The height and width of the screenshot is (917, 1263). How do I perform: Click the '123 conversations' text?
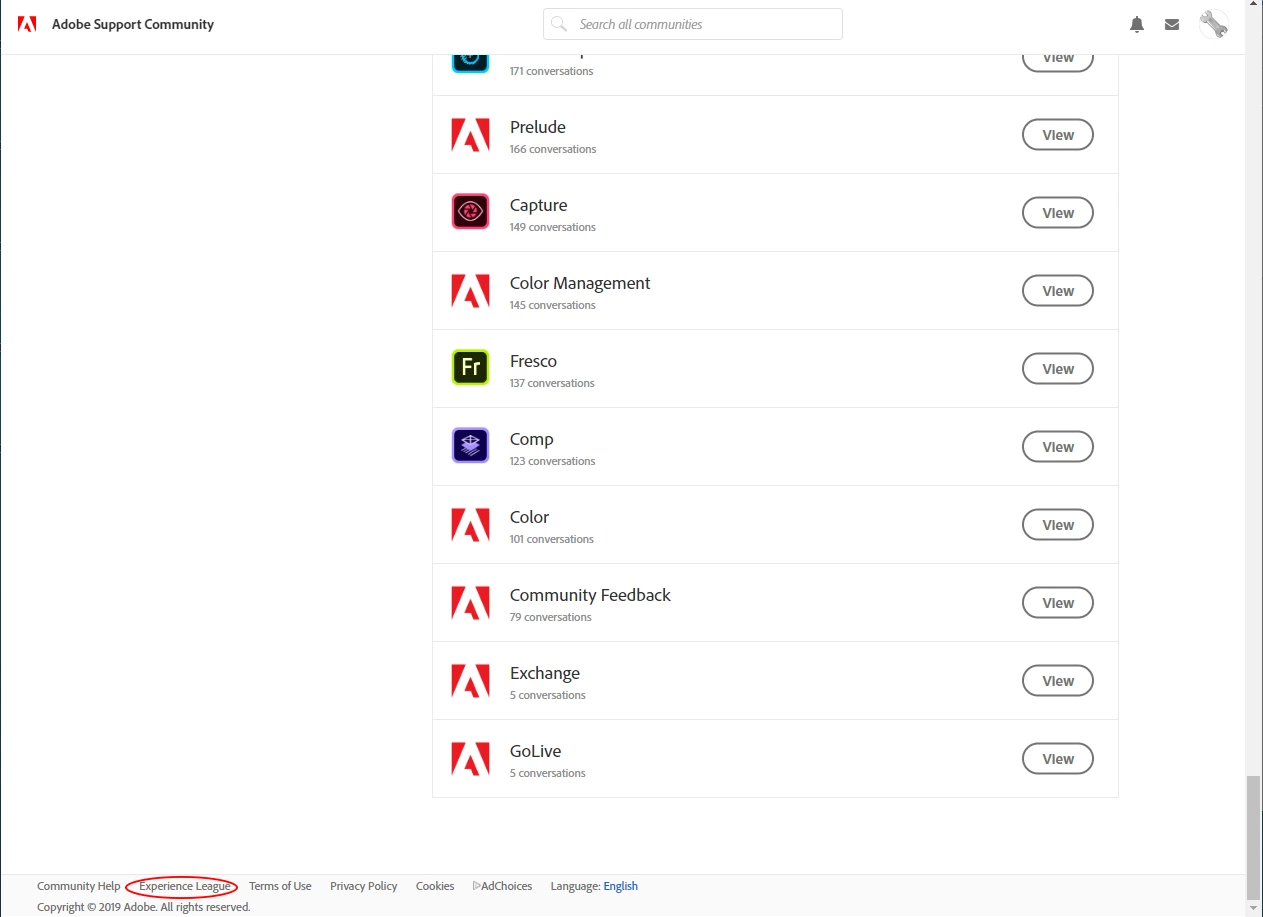click(x=553, y=461)
